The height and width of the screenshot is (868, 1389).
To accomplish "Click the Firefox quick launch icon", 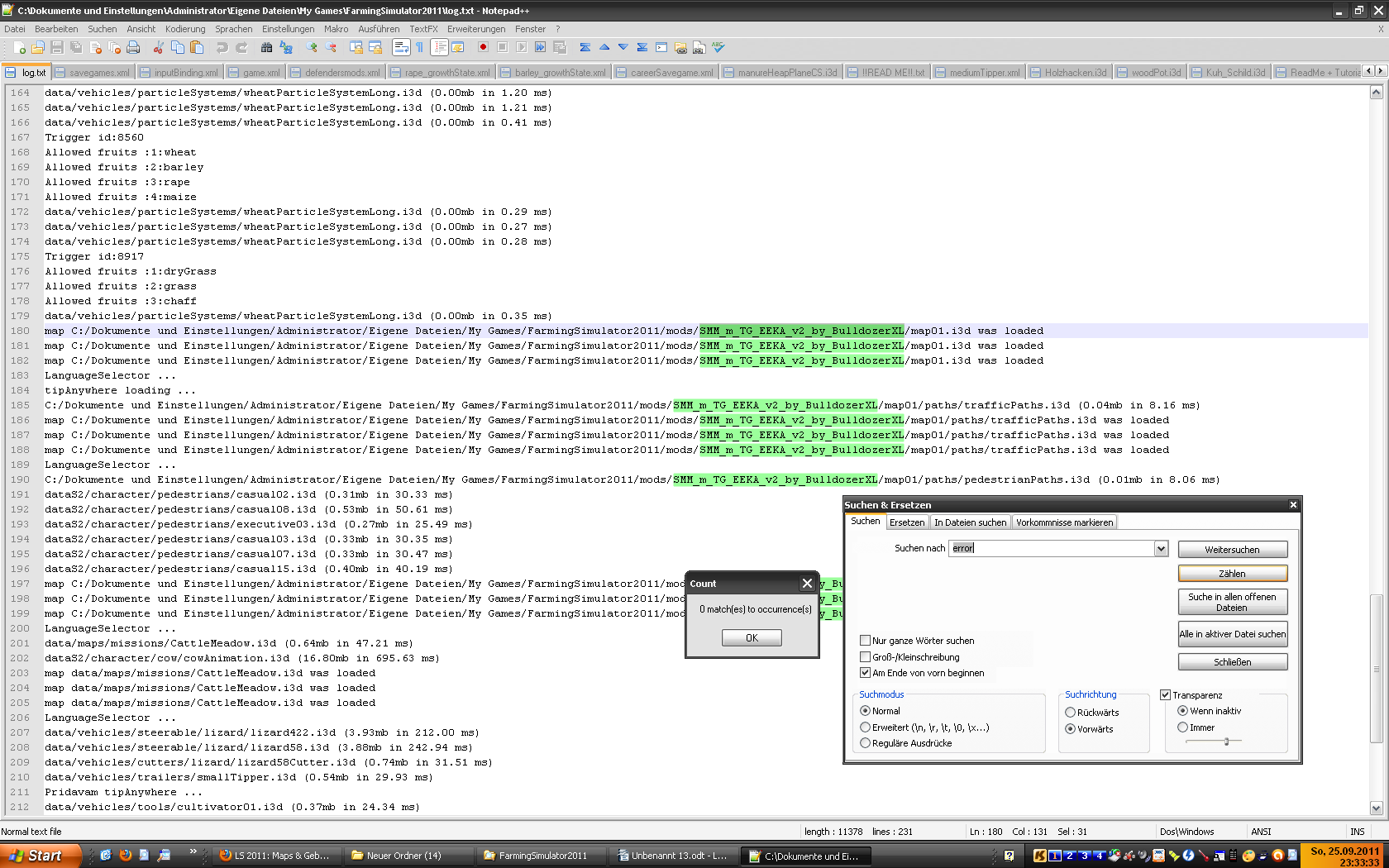I will pos(125,856).
